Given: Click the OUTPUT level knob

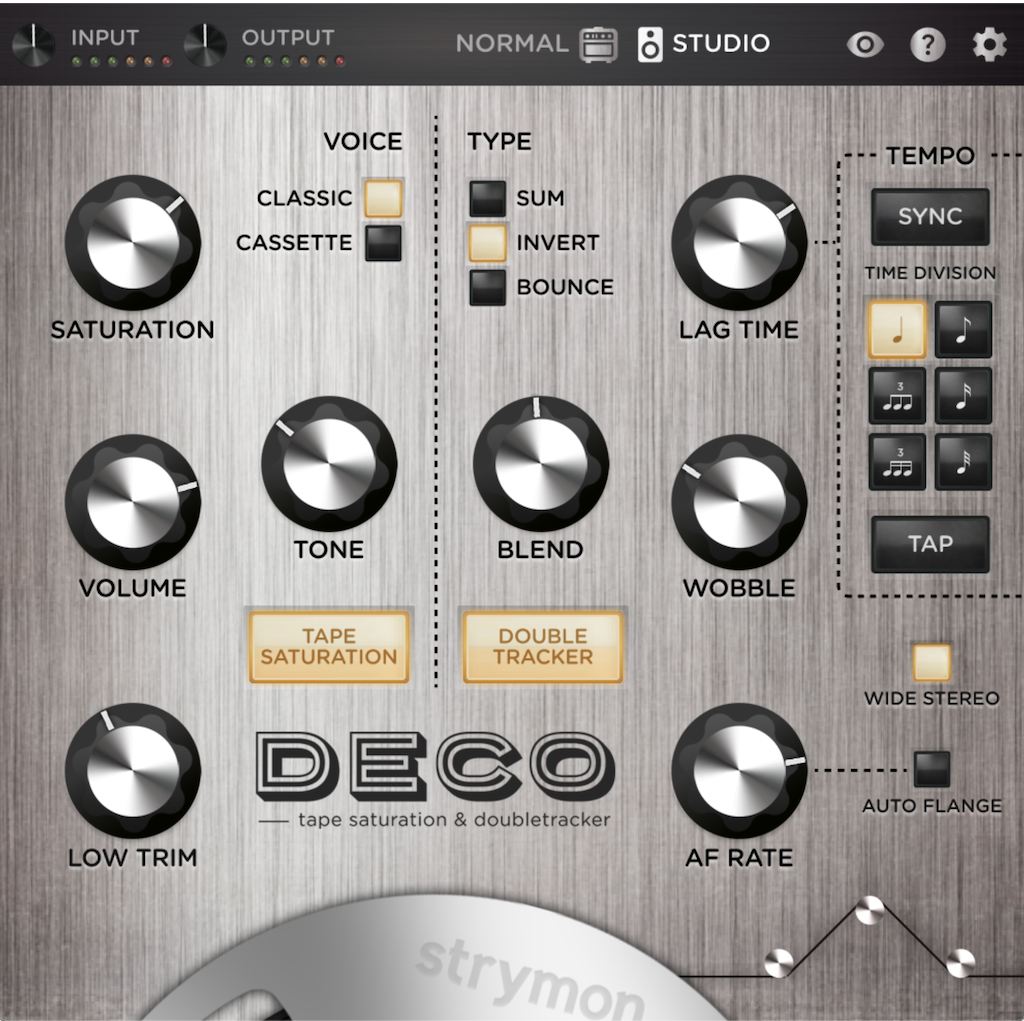Looking at the screenshot, I should click(x=205, y=44).
